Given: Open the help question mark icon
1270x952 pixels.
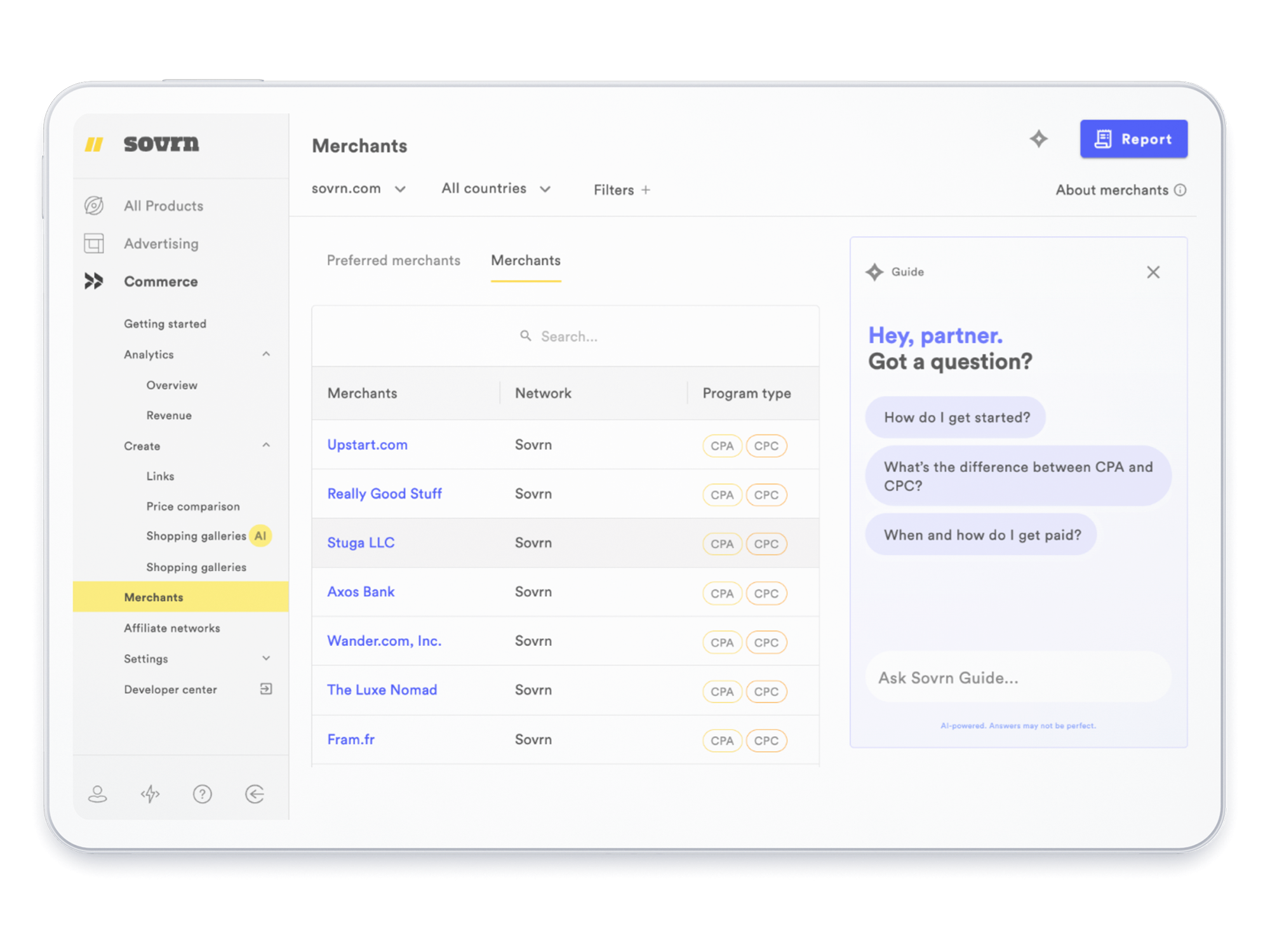Looking at the screenshot, I should tap(203, 794).
